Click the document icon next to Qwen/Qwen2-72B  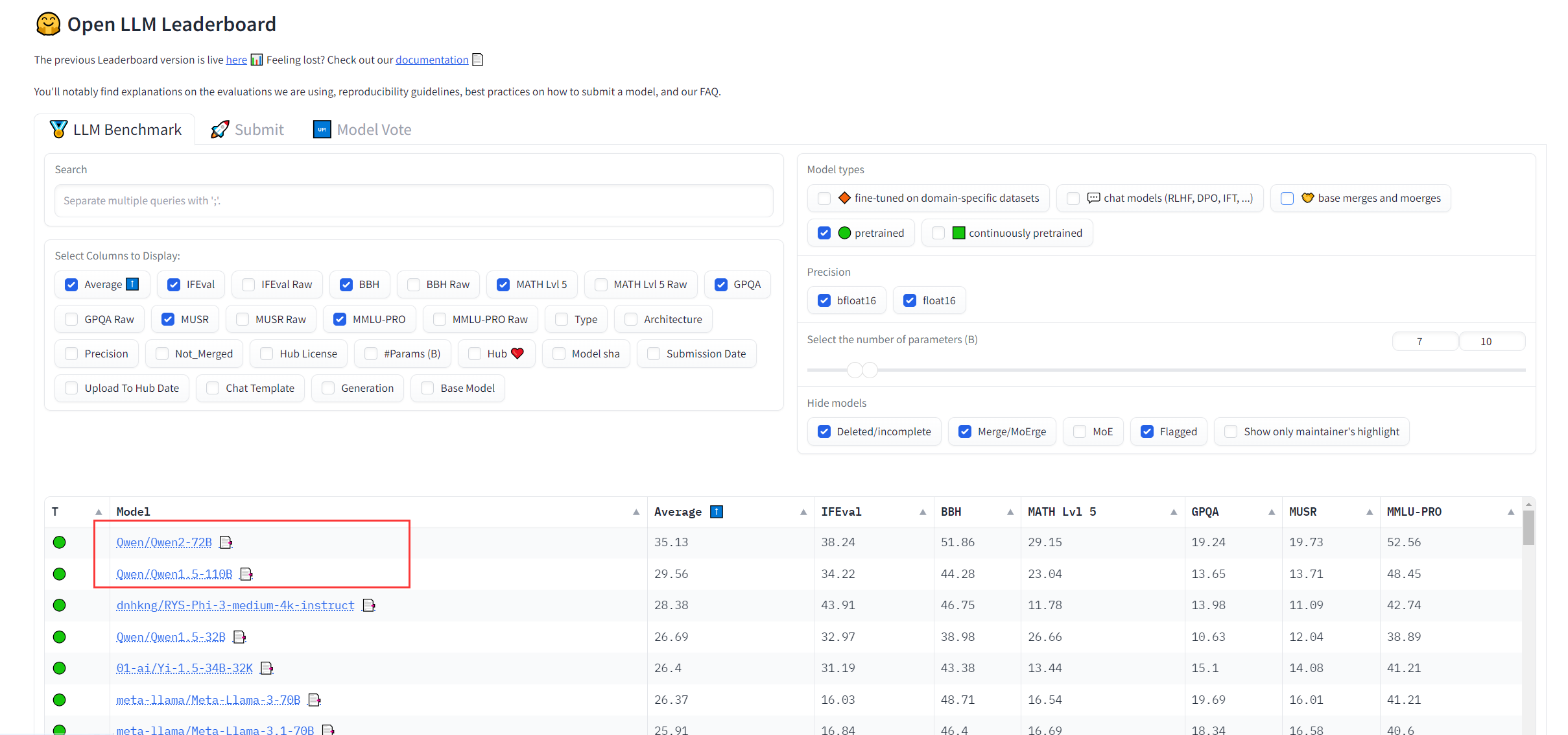coord(226,542)
